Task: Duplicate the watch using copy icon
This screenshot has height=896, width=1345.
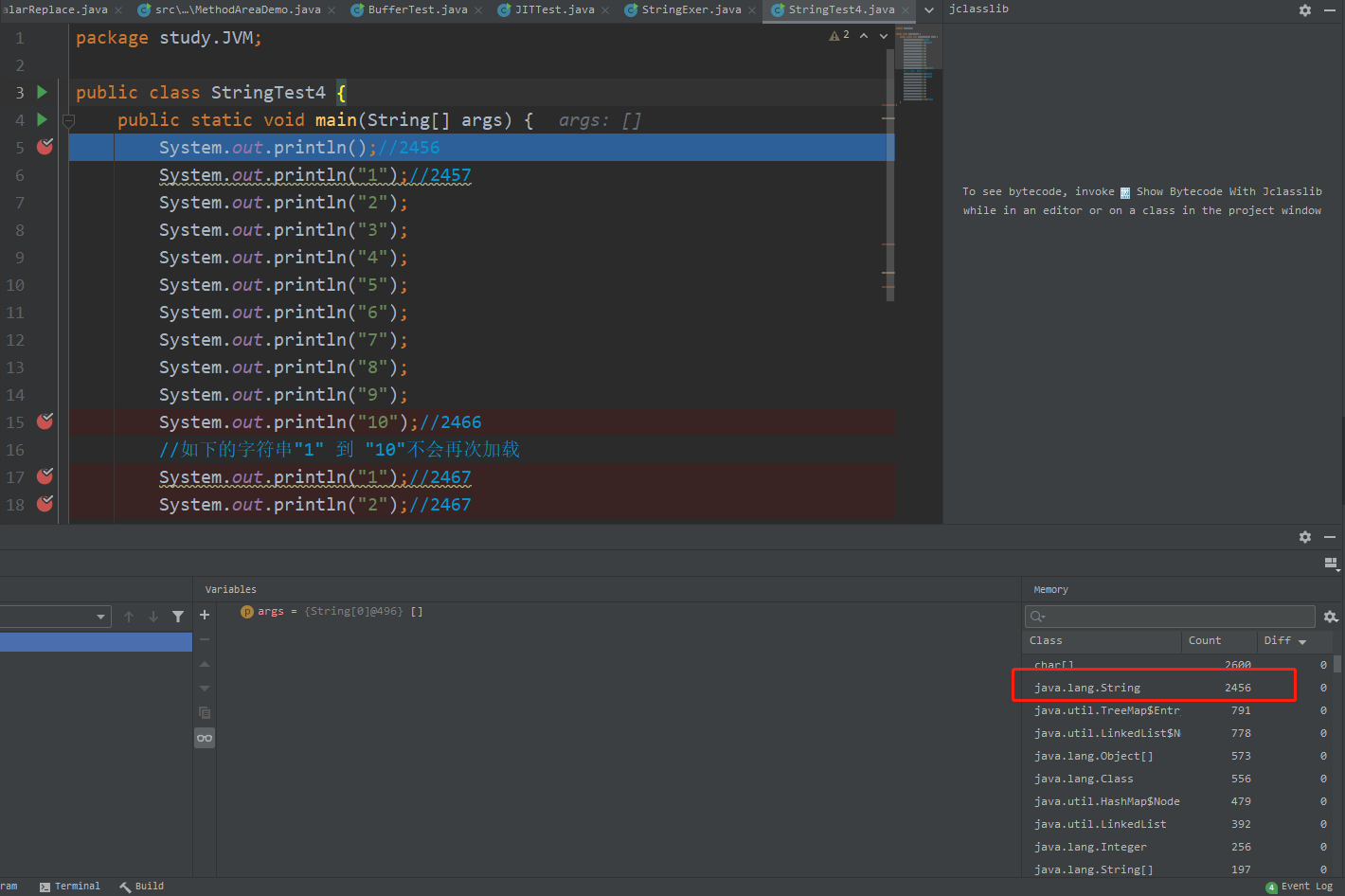Action: point(205,713)
